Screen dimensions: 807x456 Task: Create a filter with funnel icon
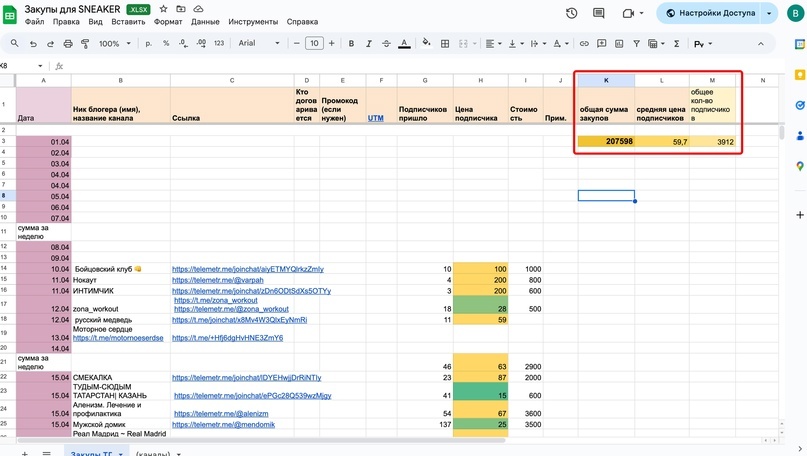pyautogui.click(x=636, y=44)
